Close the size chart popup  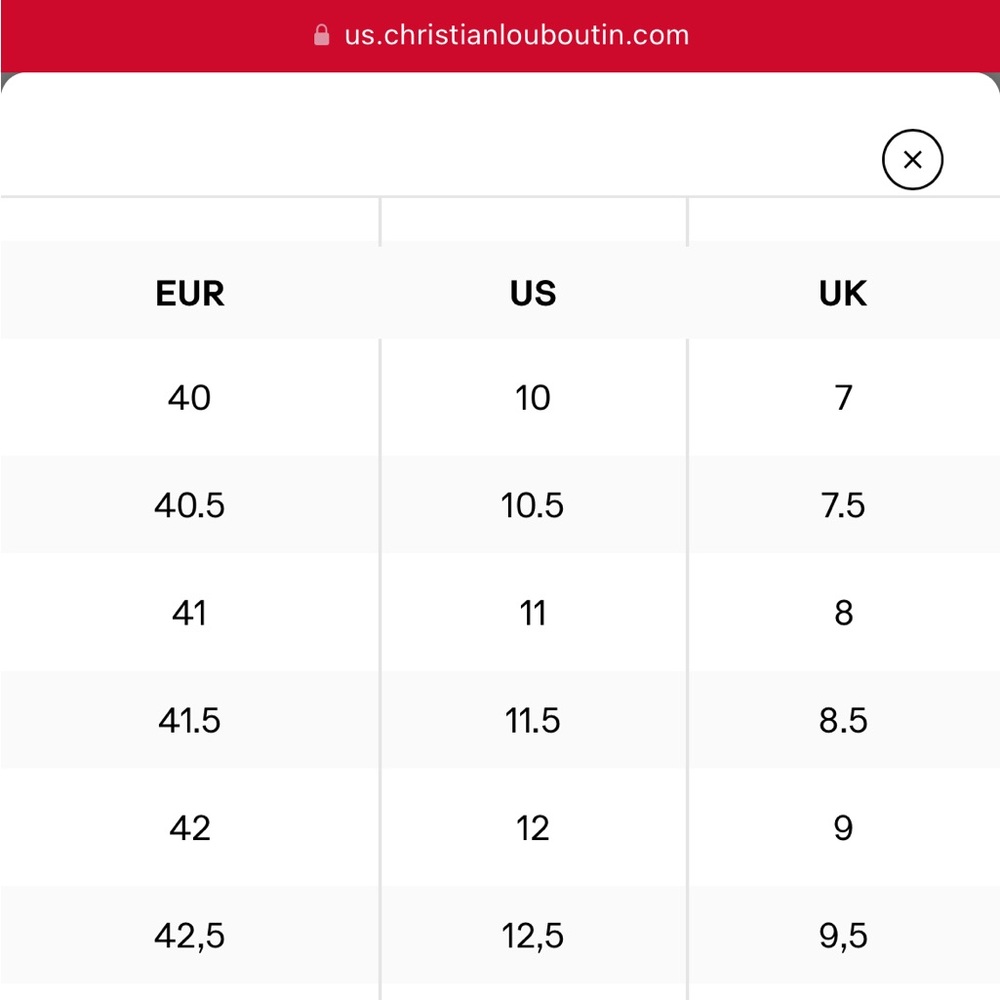point(912,159)
